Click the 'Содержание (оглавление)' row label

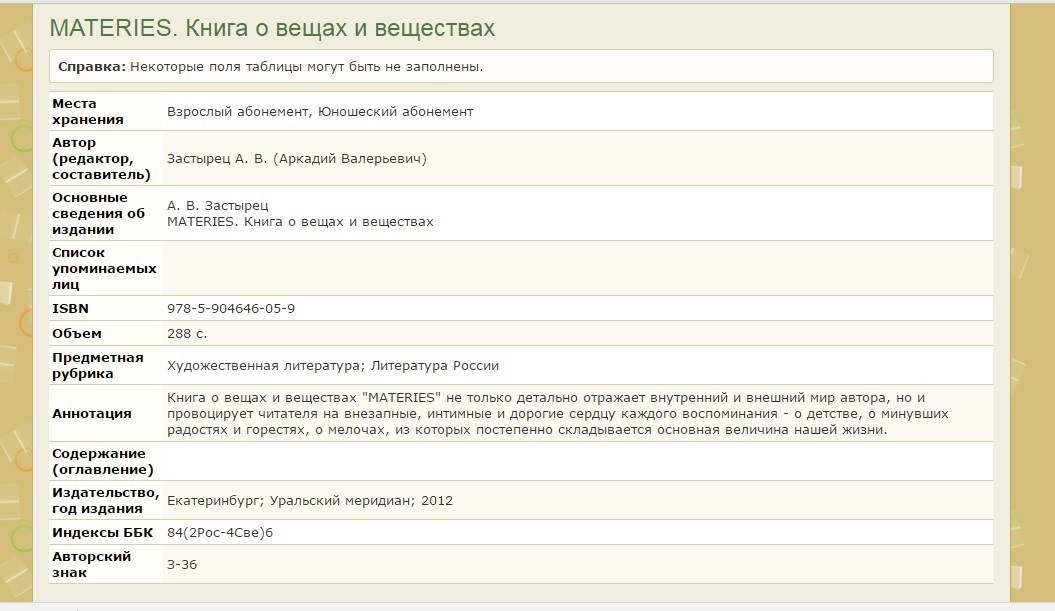(102, 461)
